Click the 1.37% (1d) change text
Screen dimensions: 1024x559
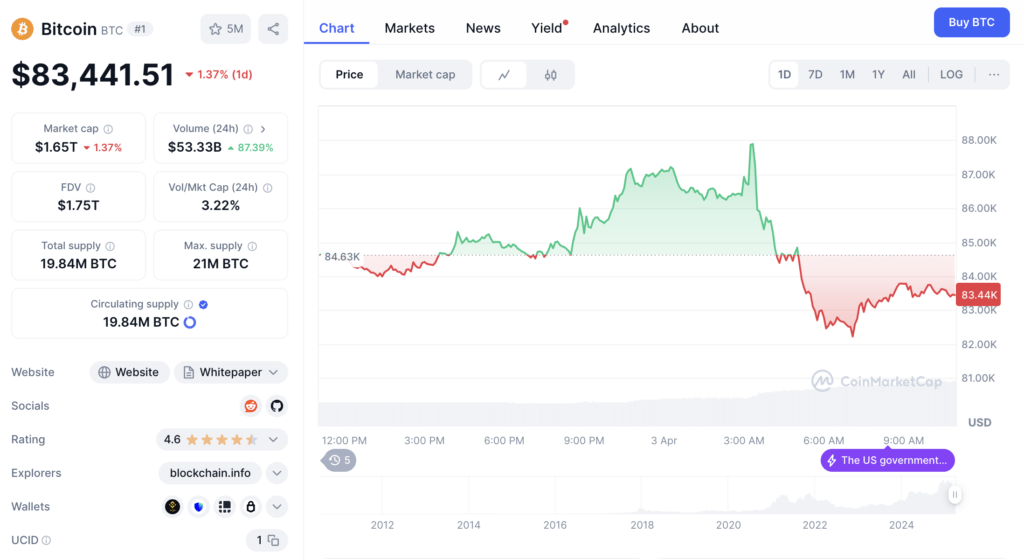point(225,74)
